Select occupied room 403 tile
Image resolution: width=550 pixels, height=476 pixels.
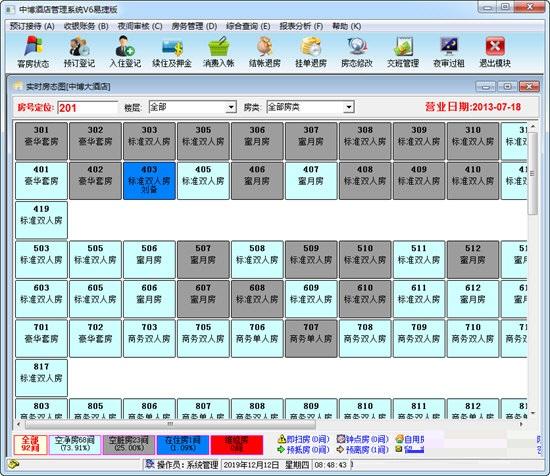[x=149, y=181]
